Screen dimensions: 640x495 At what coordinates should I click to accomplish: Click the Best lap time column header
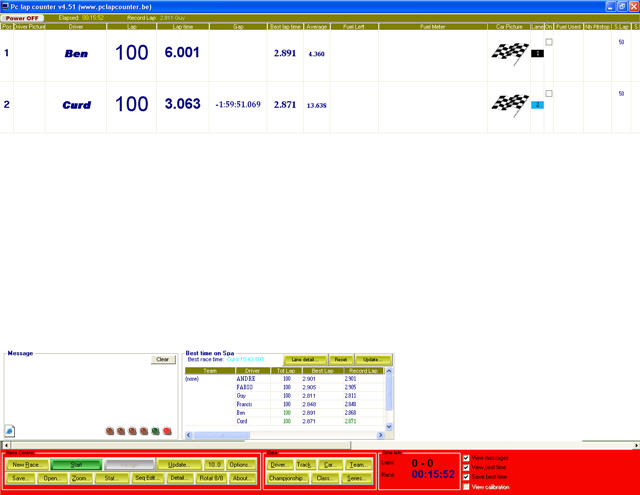285,27
